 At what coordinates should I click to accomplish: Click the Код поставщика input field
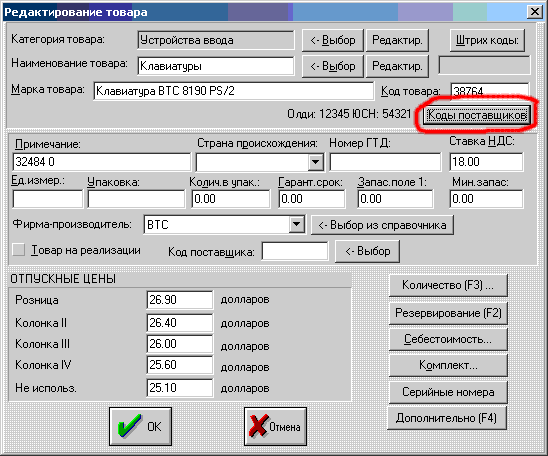(x=295, y=251)
